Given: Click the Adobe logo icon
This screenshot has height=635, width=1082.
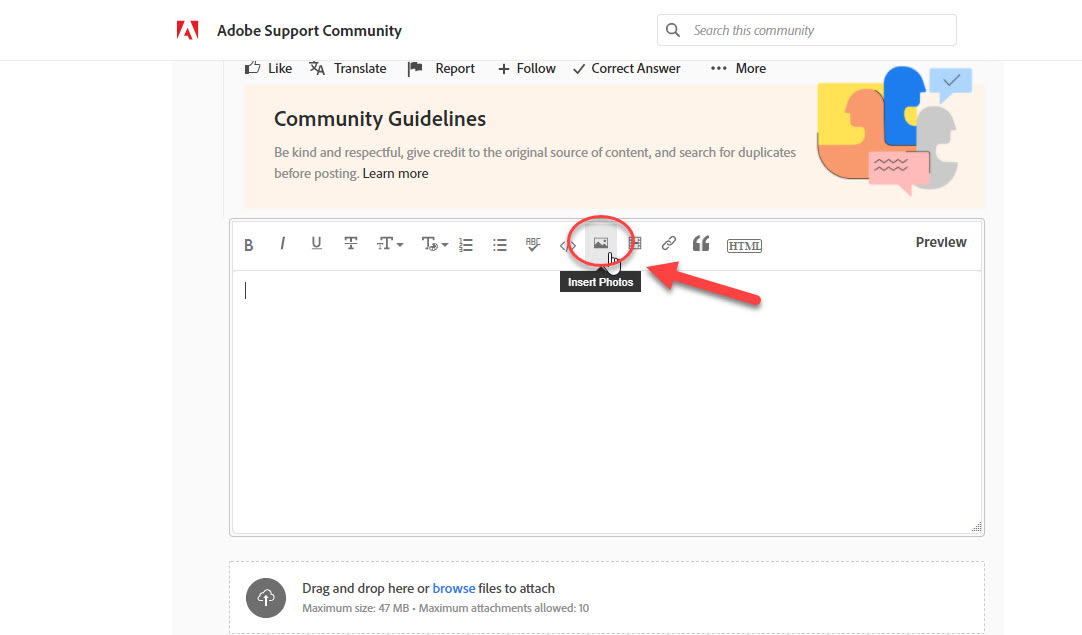Looking at the screenshot, I should [x=187, y=30].
